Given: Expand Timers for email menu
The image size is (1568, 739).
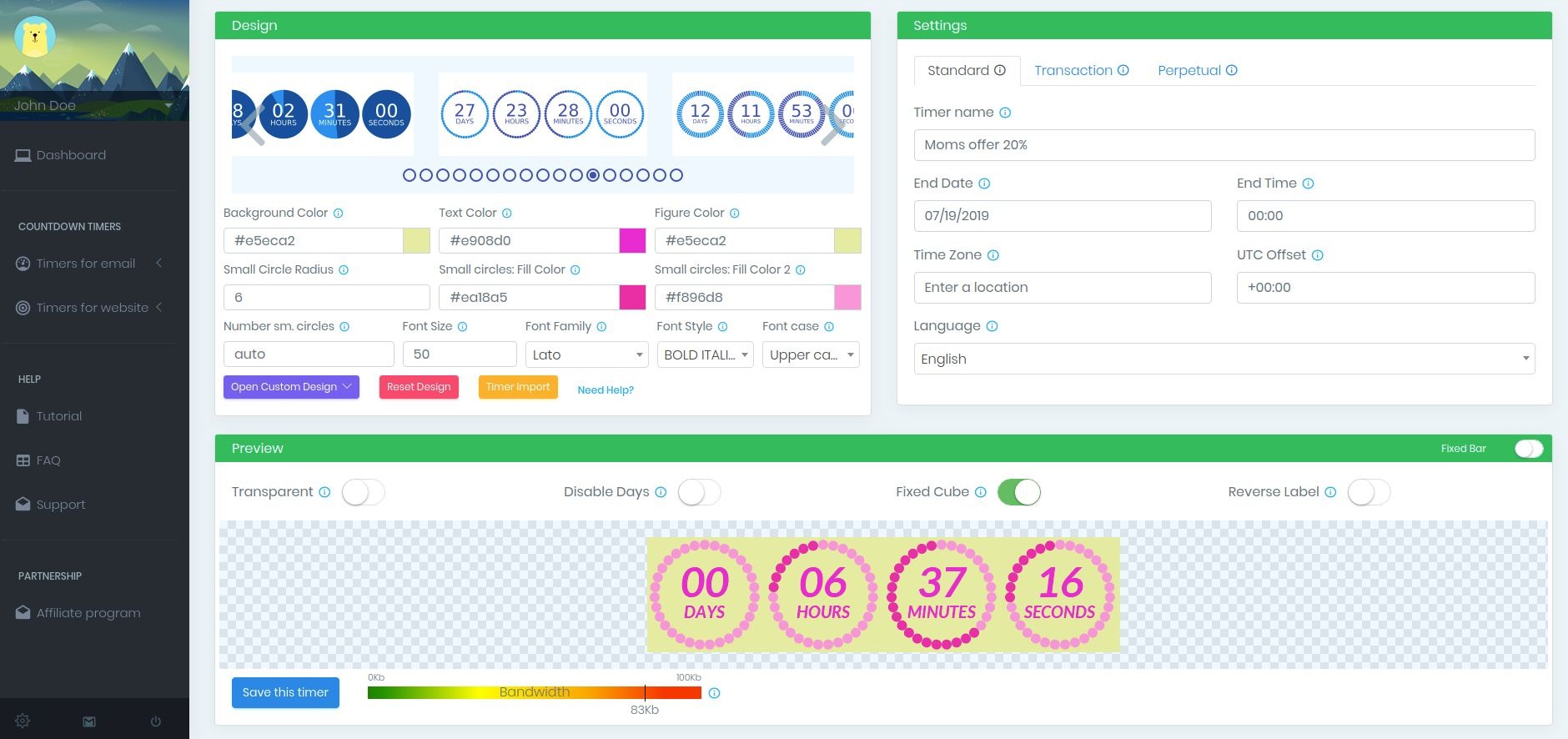Looking at the screenshot, I should (86, 264).
